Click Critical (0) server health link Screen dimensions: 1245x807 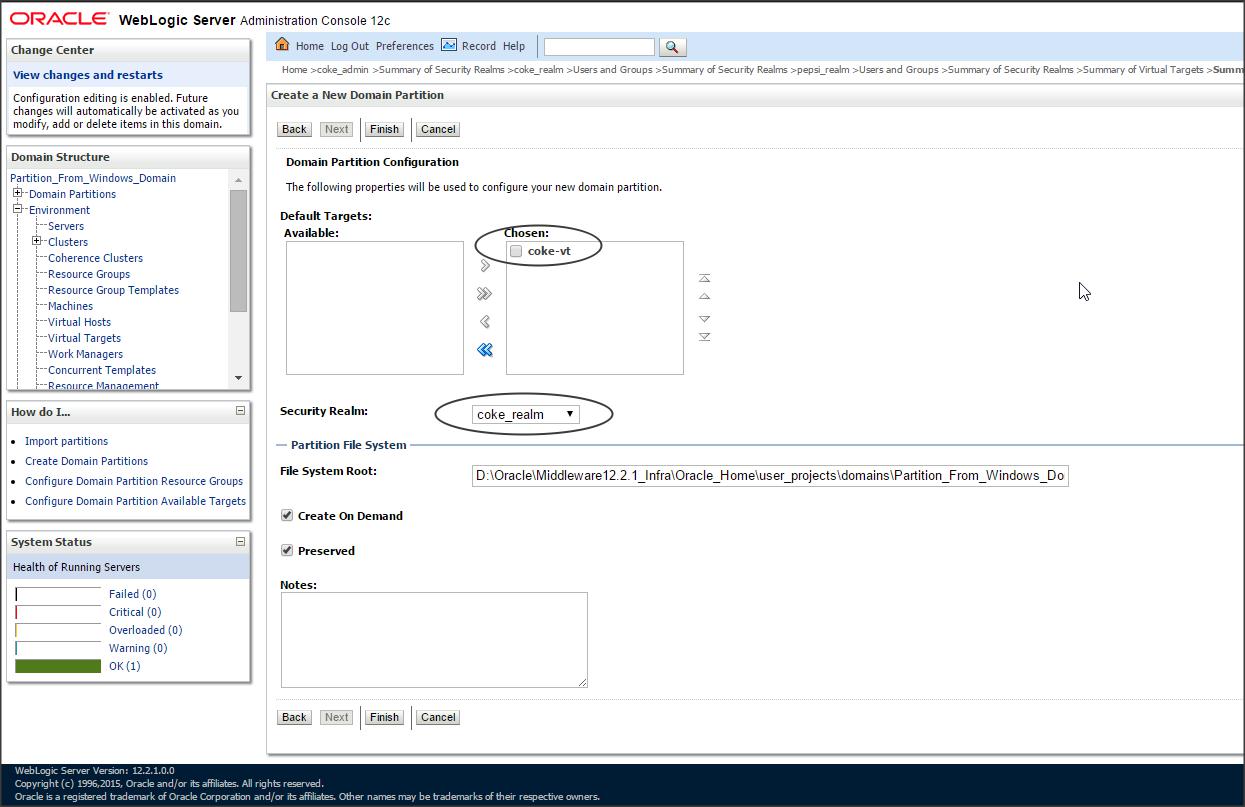[135, 612]
